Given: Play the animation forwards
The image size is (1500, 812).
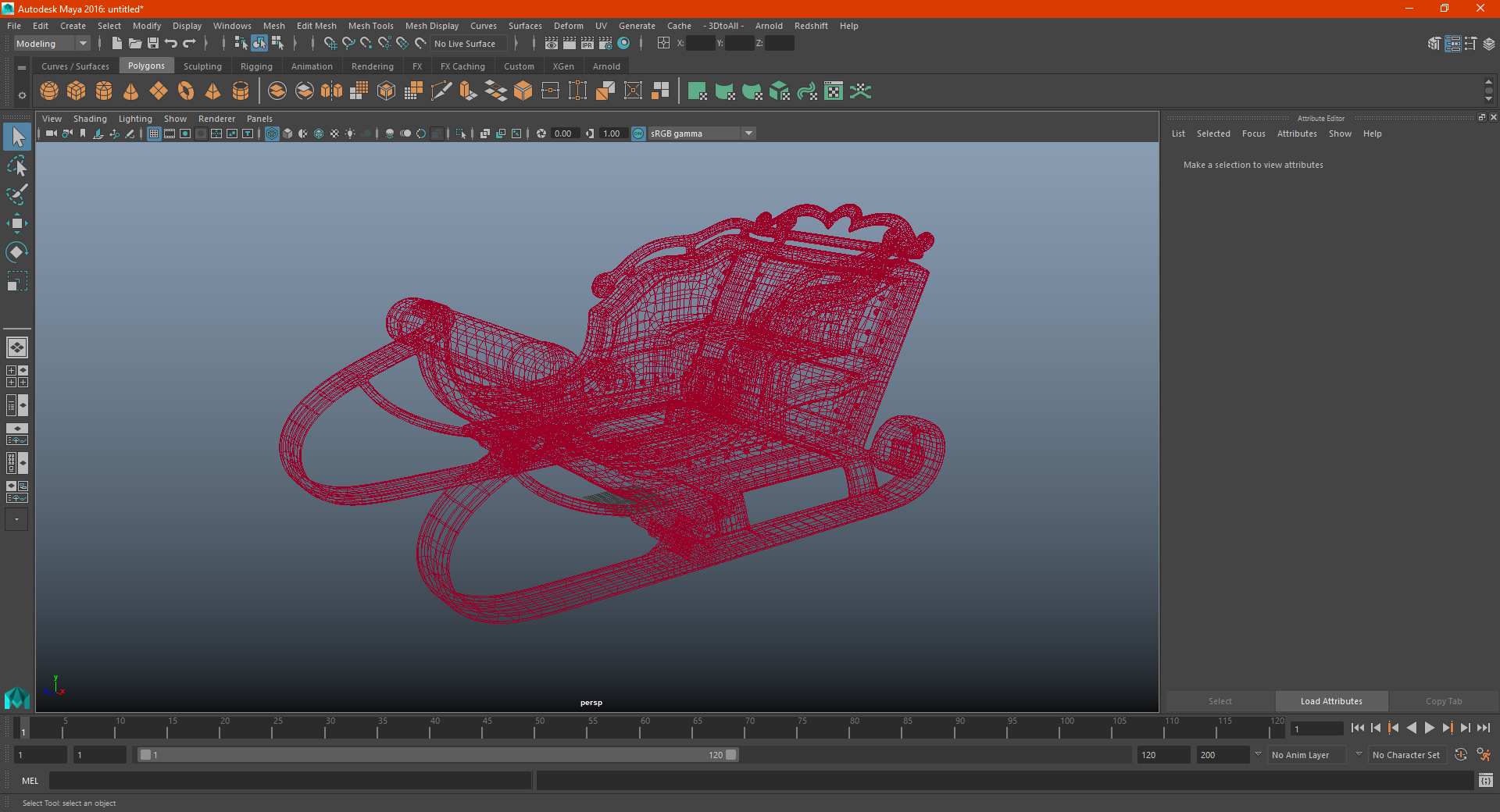Looking at the screenshot, I should point(1430,728).
